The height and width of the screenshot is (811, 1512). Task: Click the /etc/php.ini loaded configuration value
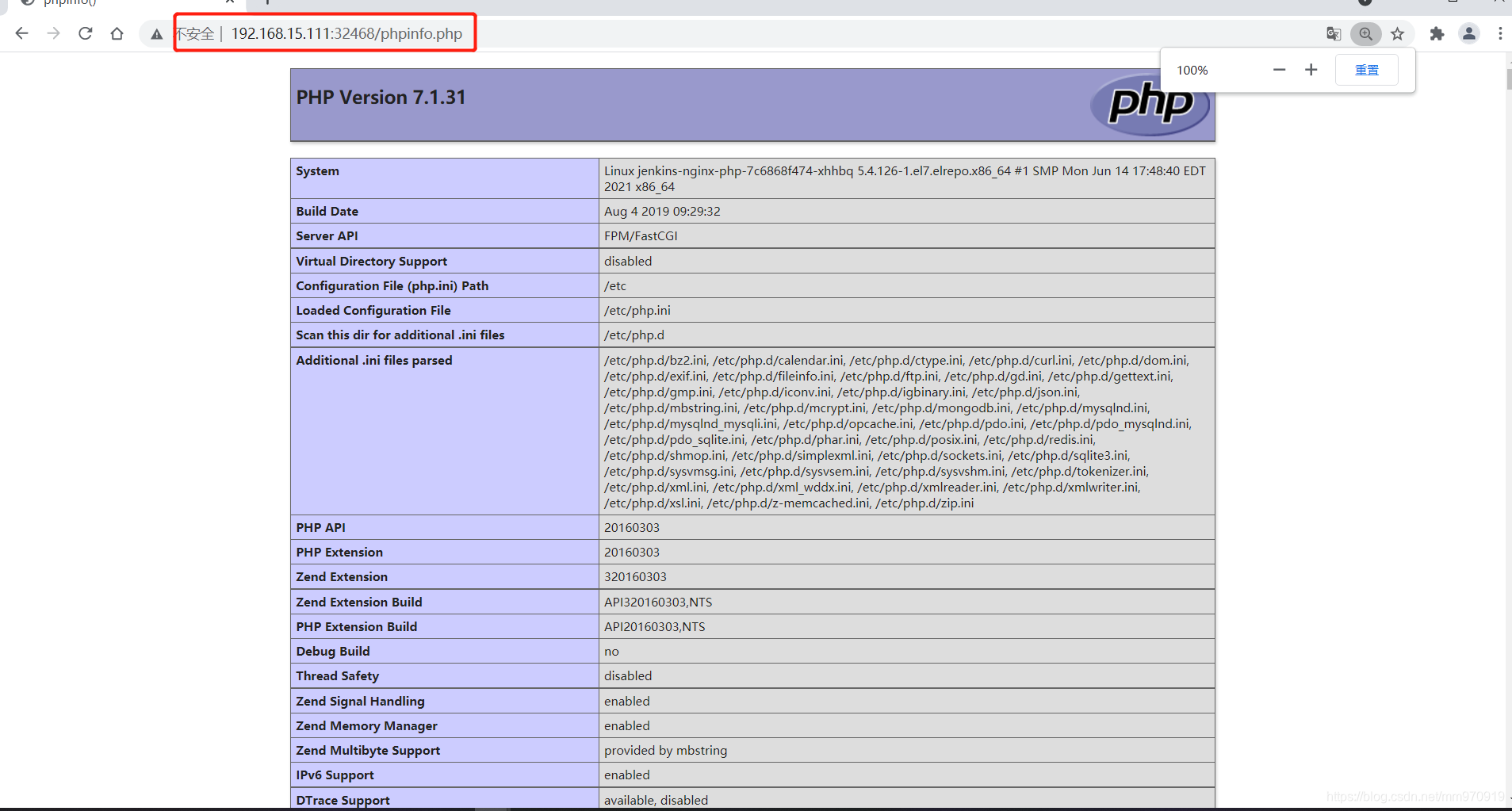tap(637, 311)
